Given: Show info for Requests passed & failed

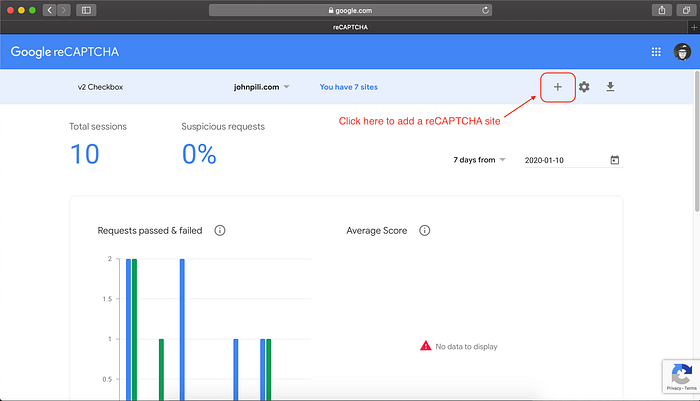Looking at the screenshot, I should pyautogui.click(x=220, y=230).
